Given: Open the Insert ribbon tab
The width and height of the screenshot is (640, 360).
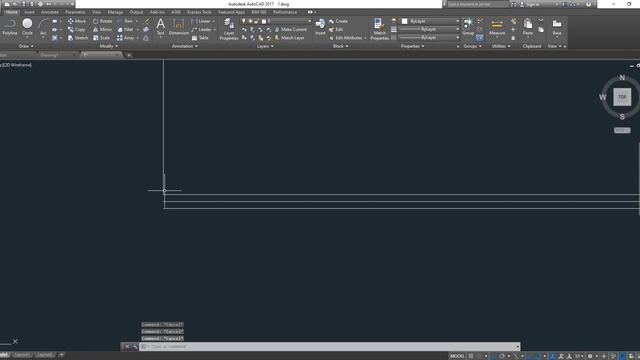Looking at the screenshot, I should click(x=29, y=12).
